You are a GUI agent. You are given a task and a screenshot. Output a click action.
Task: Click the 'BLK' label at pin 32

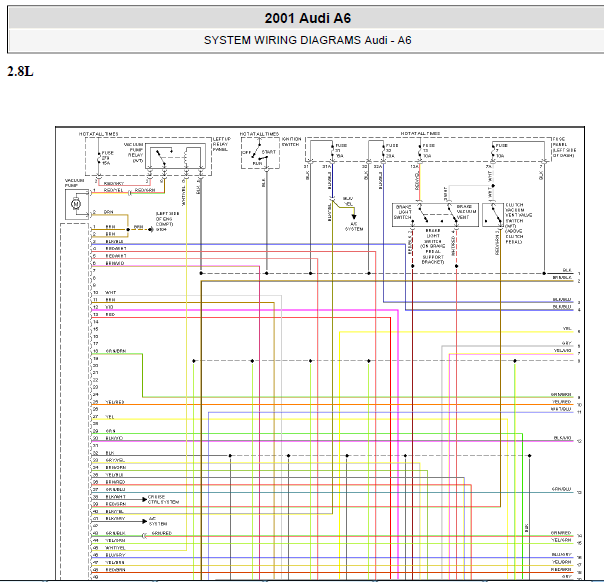point(110,453)
